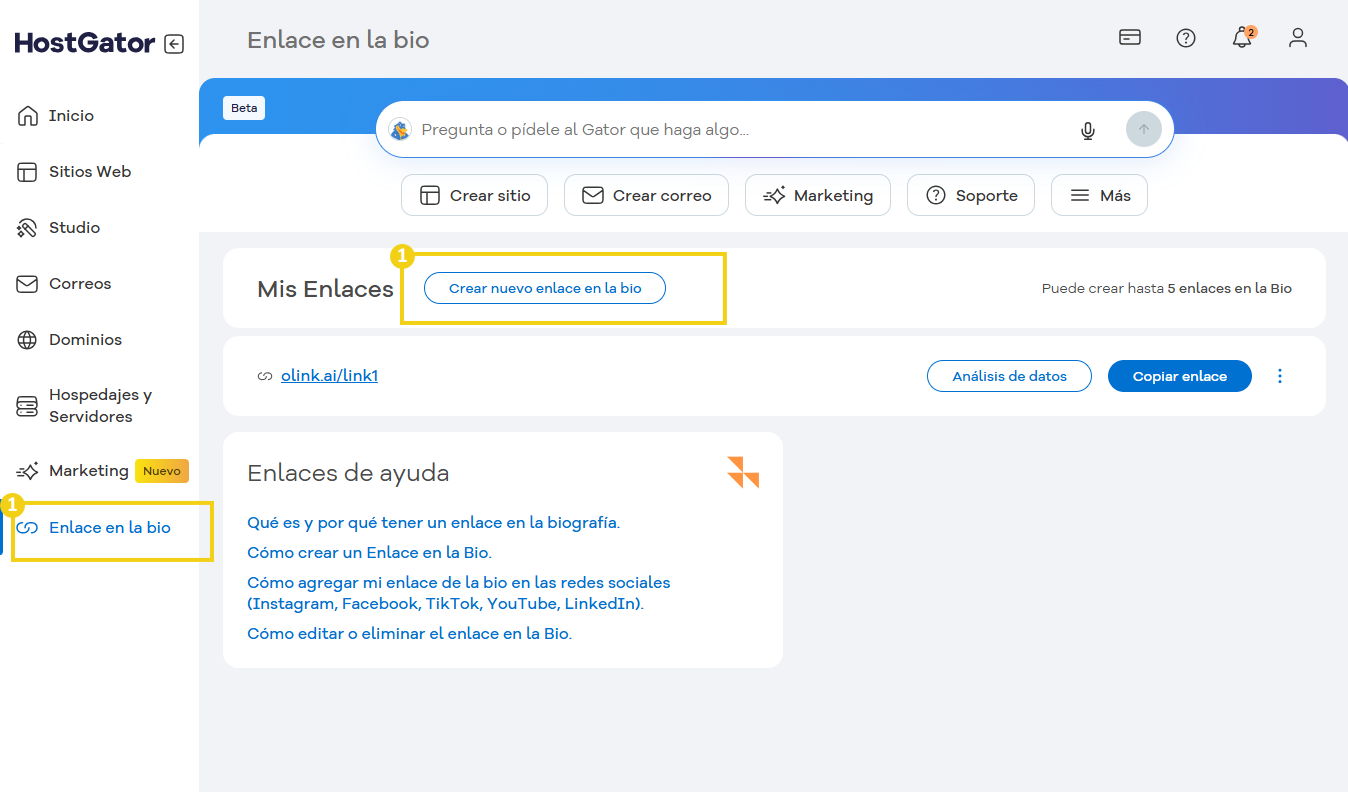Viewport: 1348px width, 792px height.
Task: Expand the Más menu button
Action: 1099,196
